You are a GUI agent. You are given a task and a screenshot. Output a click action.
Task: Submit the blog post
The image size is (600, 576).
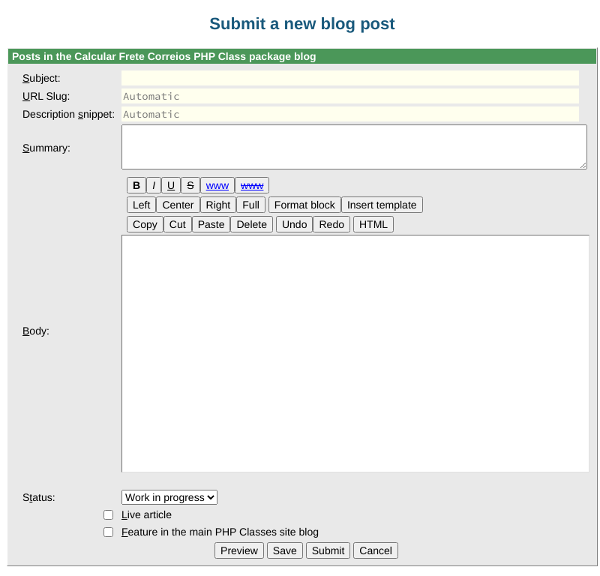tap(328, 551)
